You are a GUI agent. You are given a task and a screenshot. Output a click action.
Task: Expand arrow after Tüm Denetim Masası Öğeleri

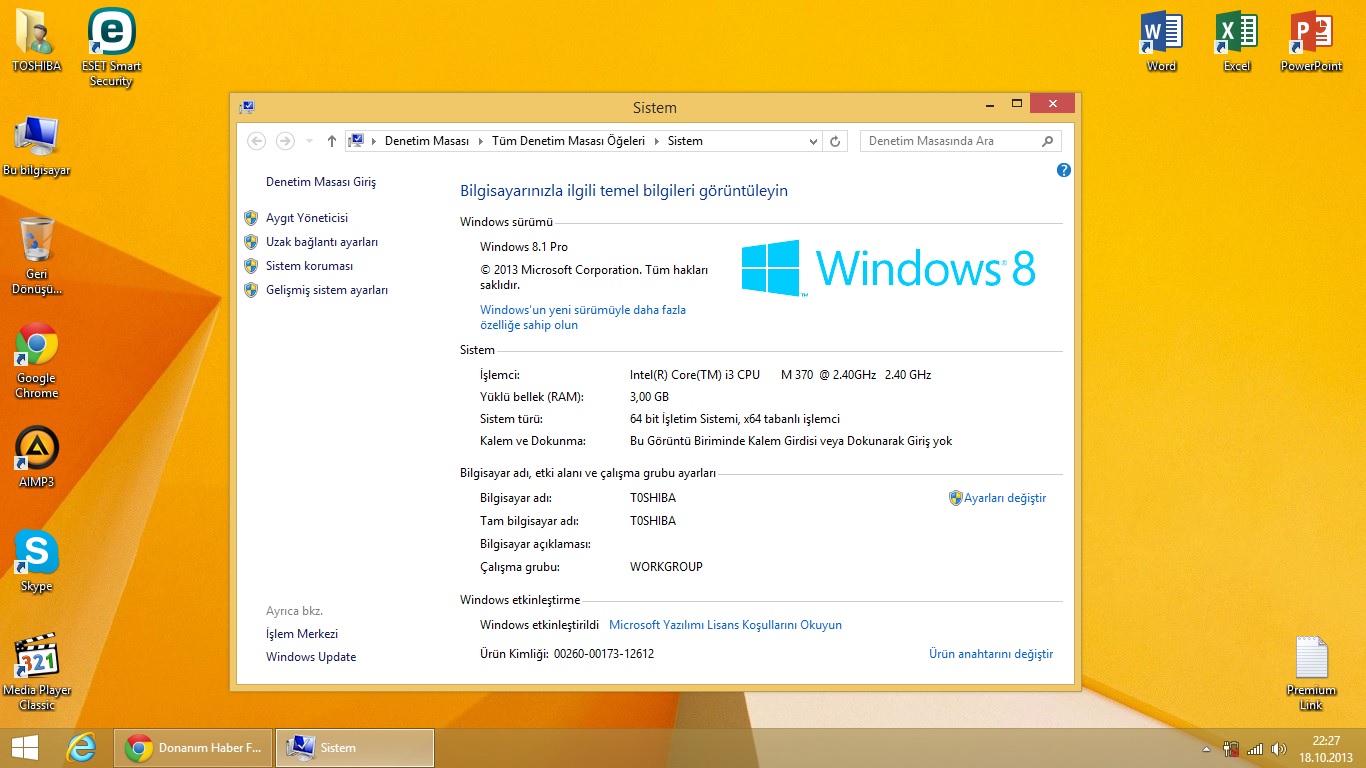656,141
